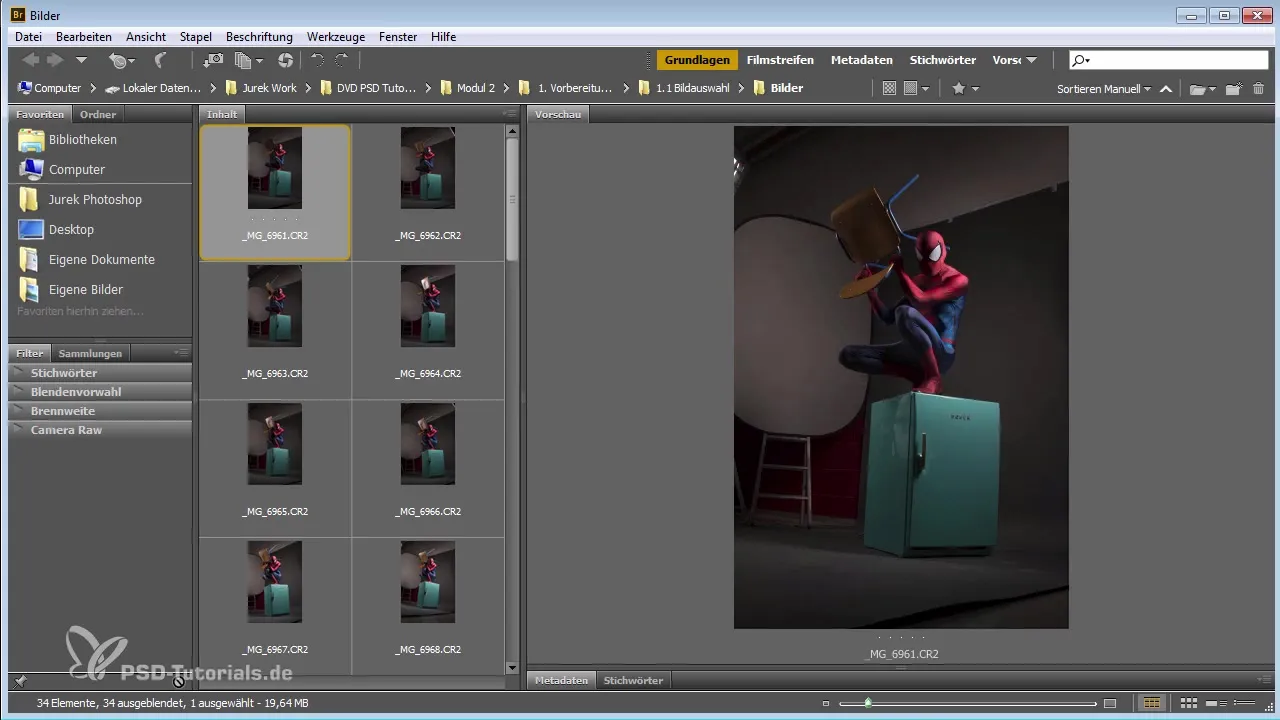Screen dimensions: 1280x720
Task: Toggle ascending sort order arrow
Action: (1166, 88)
